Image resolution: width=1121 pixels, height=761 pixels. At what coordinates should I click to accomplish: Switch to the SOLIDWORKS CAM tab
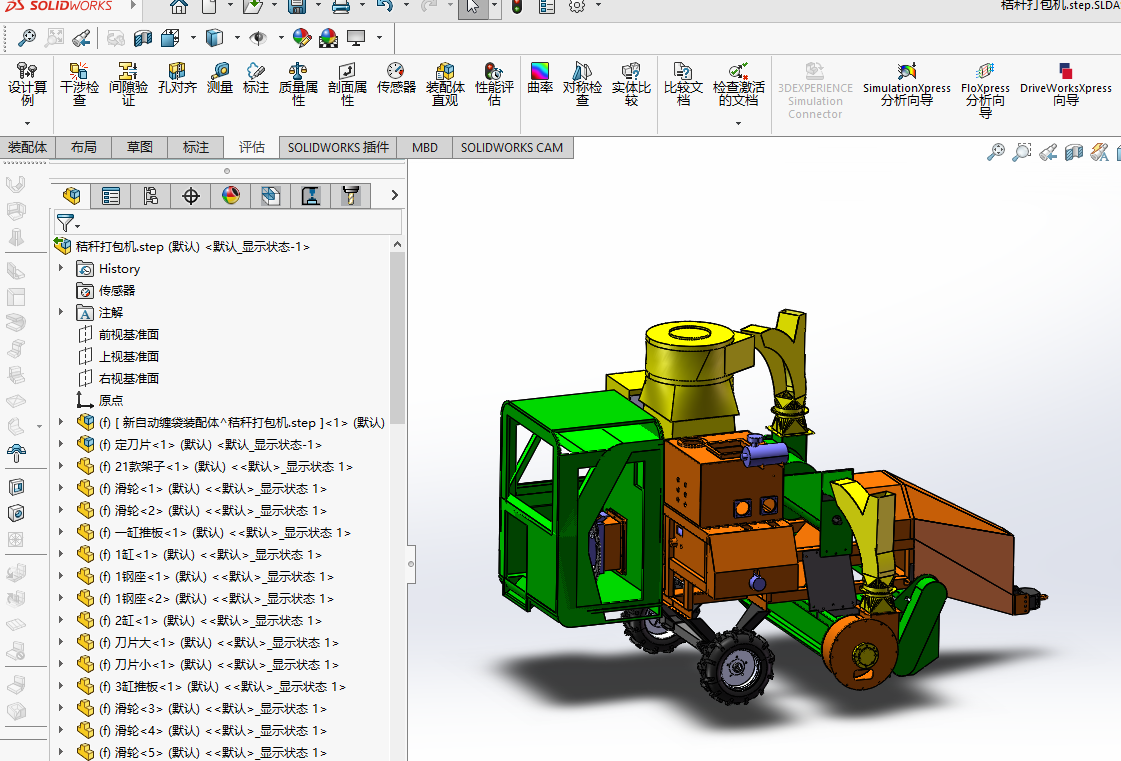[512, 147]
